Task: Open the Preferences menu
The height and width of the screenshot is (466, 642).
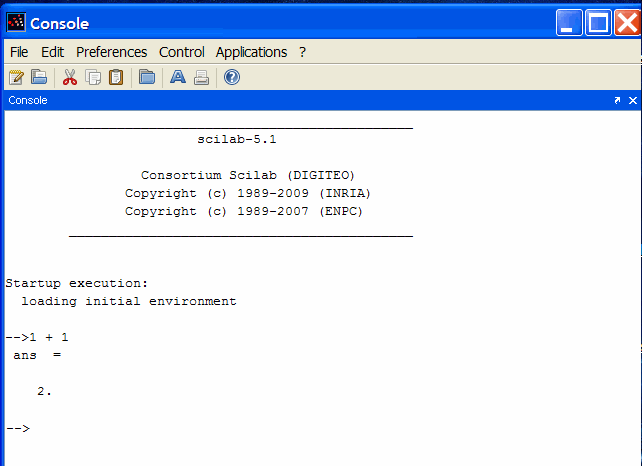Action: (x=111, y=52)
